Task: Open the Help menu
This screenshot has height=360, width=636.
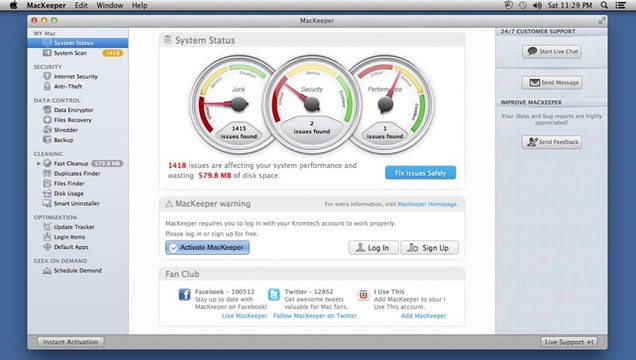Action: [140, 5]
